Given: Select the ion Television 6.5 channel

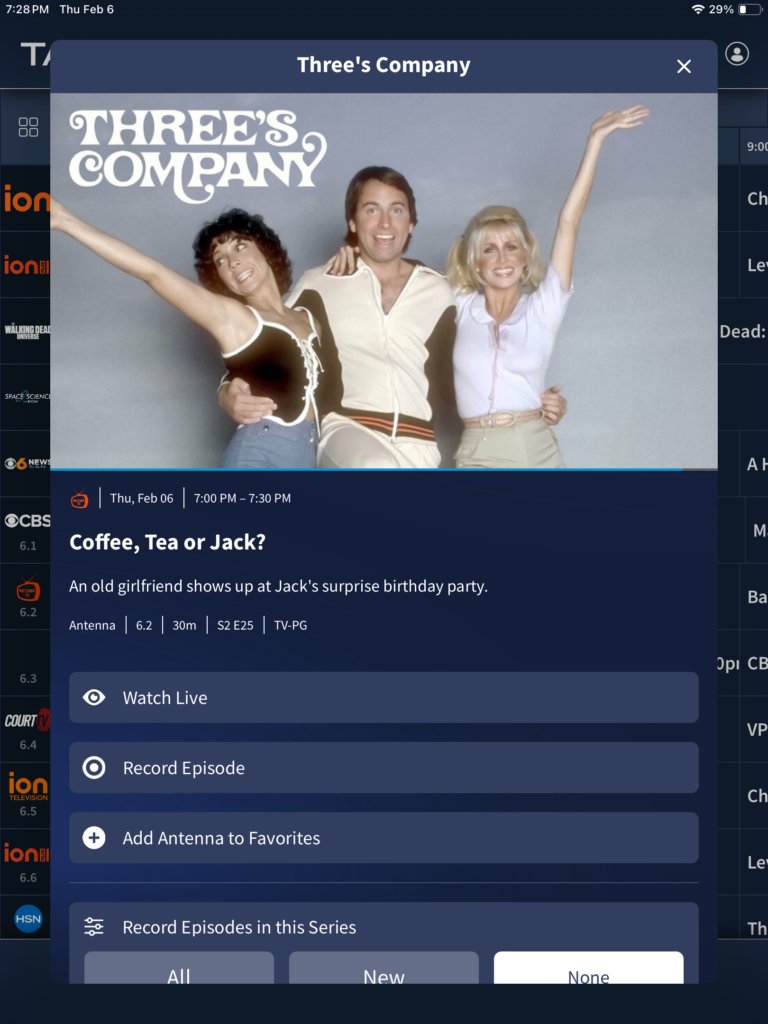Looking at the screenshot, I should coord(25,795).
